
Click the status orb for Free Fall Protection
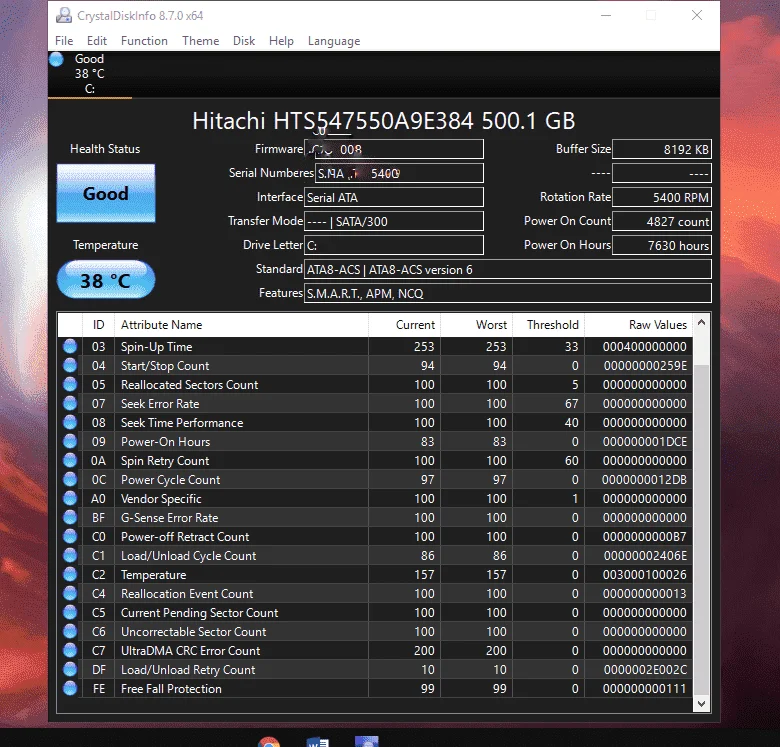(x=70, y=688)
